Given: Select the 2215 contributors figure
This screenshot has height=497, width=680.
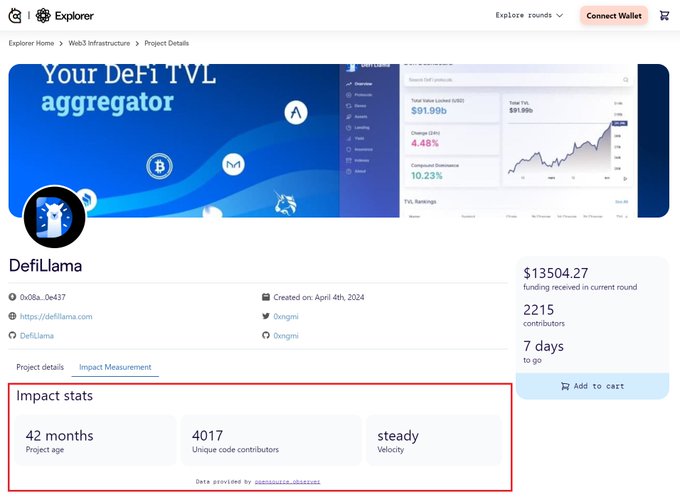Looking at the screenshot, I should click(x=538, y=310).
